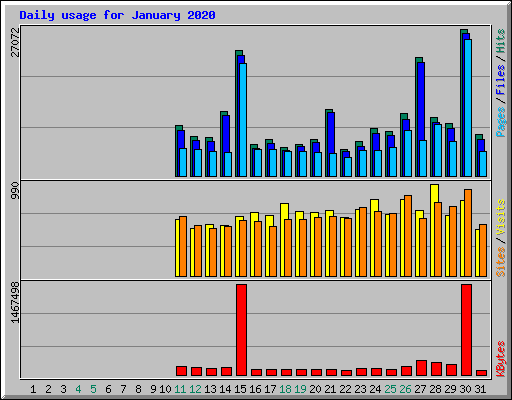Click the 27072 axis maximum value
Image resolution: width=512 pixels, height=400 pixels.
(x=15, y=42)
